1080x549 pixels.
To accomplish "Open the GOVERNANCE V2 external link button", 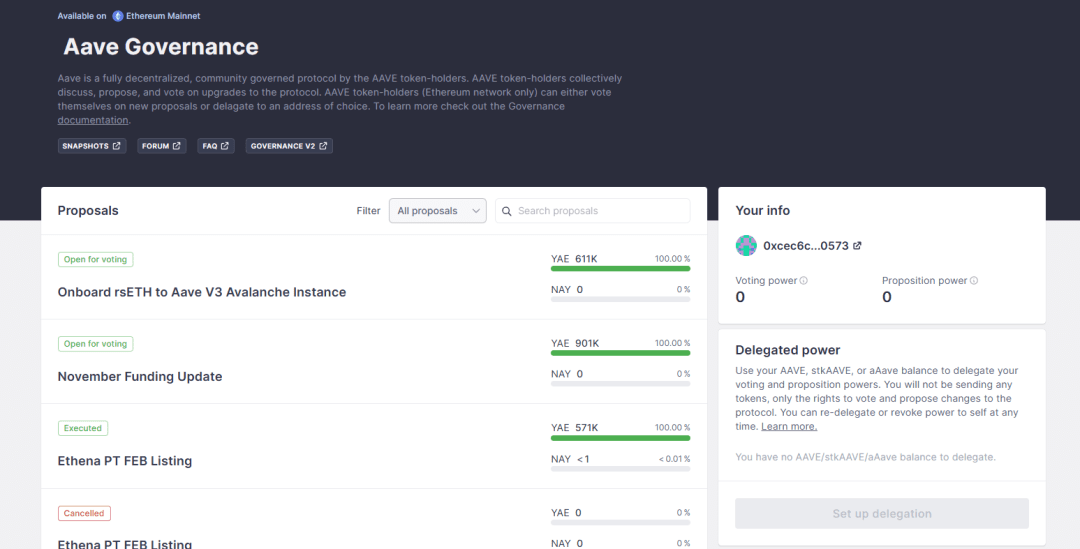I will coord(289,146).
